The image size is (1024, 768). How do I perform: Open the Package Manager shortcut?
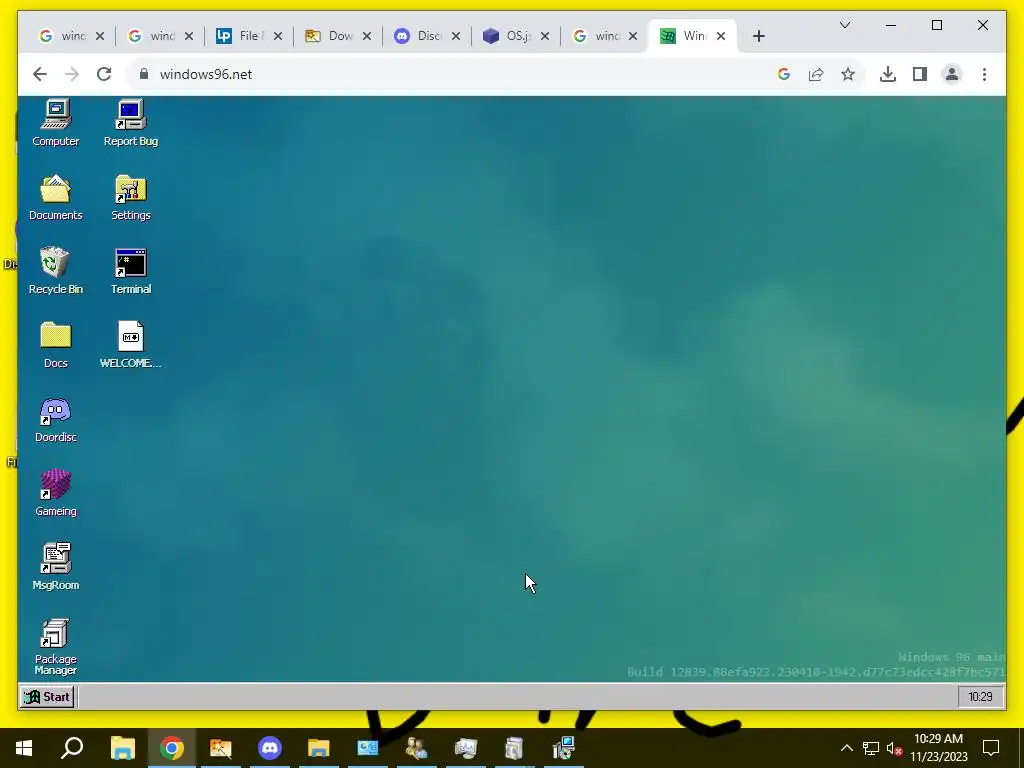56,647
